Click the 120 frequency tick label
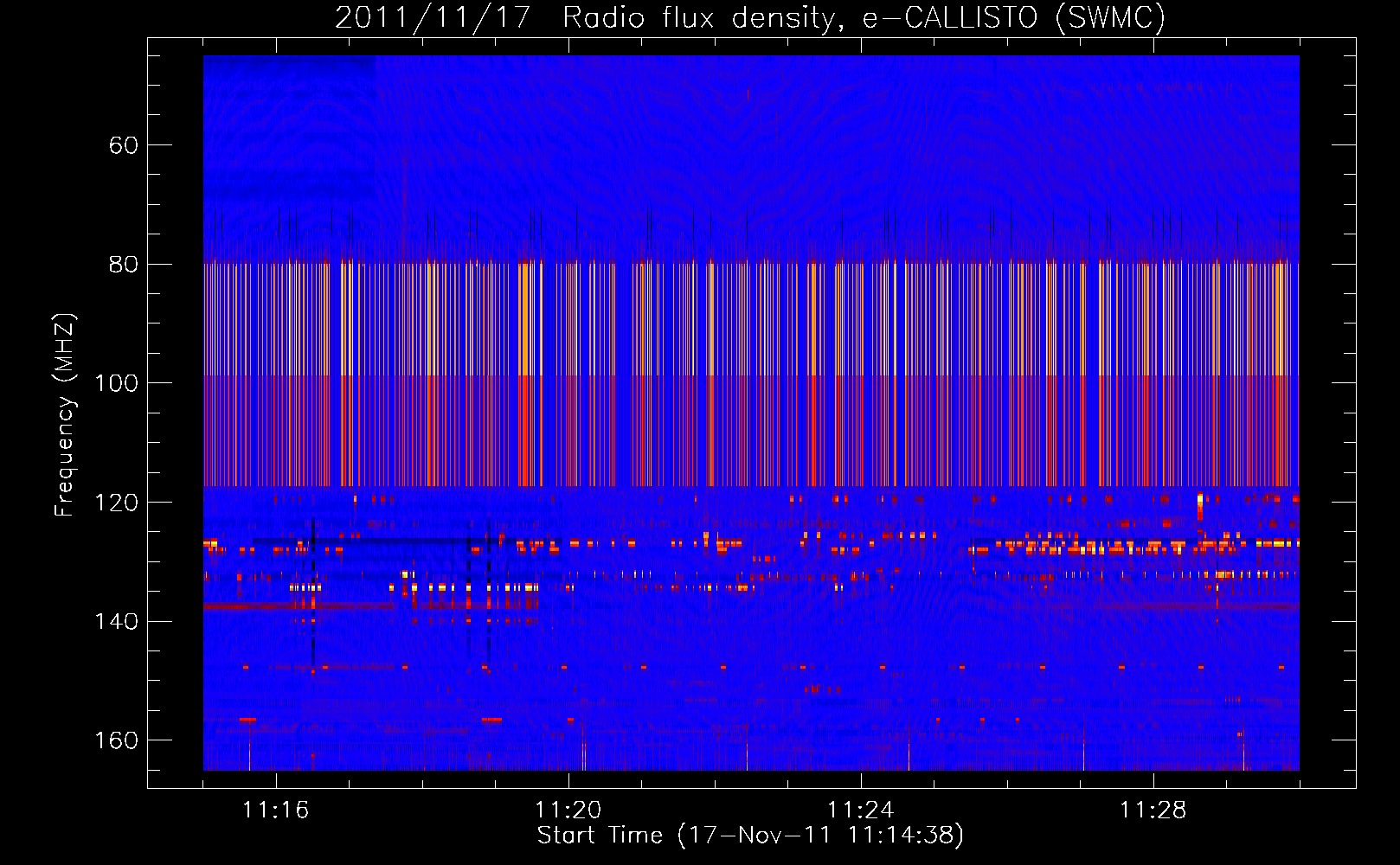 [116, 503]
